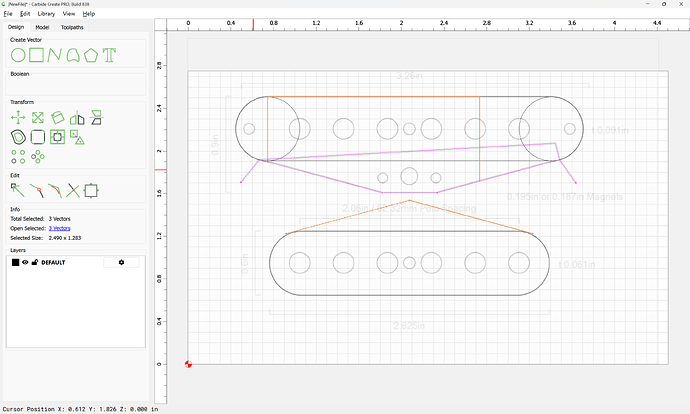Viewport: 690px width, 414px height.
Task: Click the 'Pole Spacing' dimension text
Action: [x=446, y=208]
